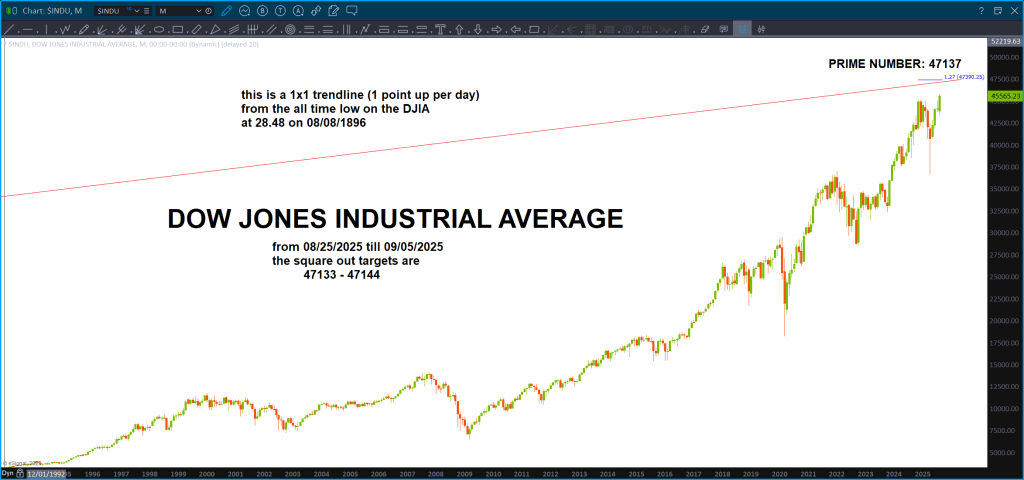
Task: Toggle the Dyn scaling mode label
Action: (7, 473)
